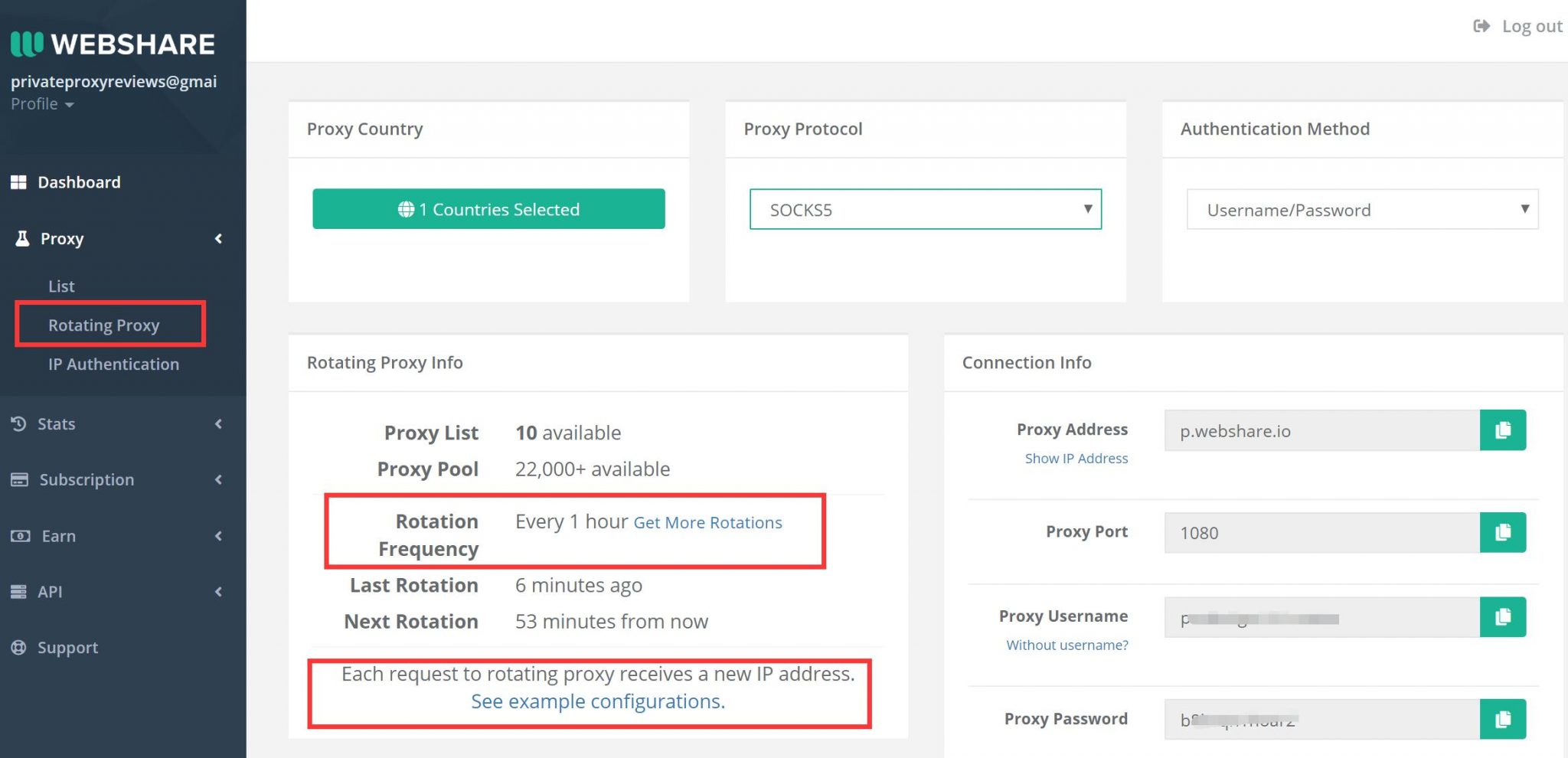Click the Log out arrow icon
1568x758 pixels.
click(1481, 26)
